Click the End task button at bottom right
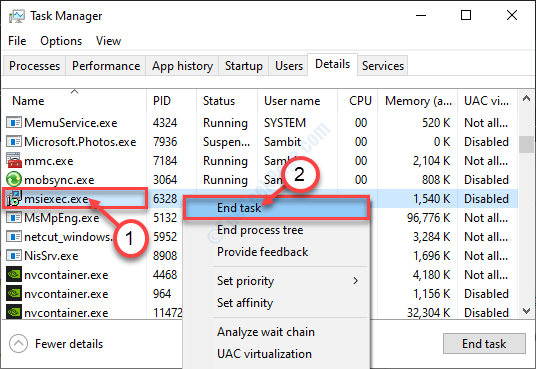Screen dimensions: 536x369 click(484, 343)
